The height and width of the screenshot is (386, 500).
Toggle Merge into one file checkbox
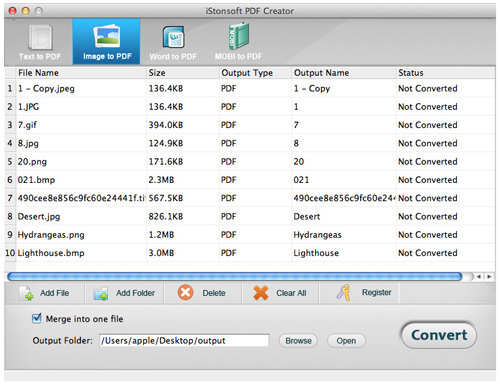pyautogui.click(x=37, y=318)
